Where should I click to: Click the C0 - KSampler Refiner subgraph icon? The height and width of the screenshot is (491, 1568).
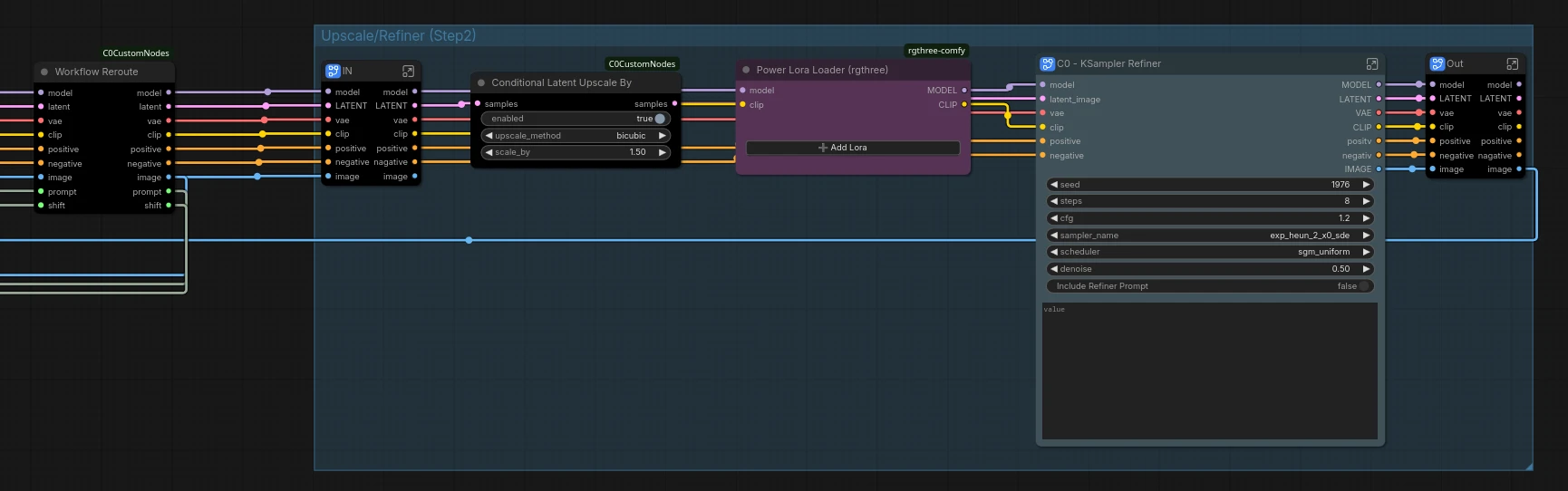pos(1048,63)
